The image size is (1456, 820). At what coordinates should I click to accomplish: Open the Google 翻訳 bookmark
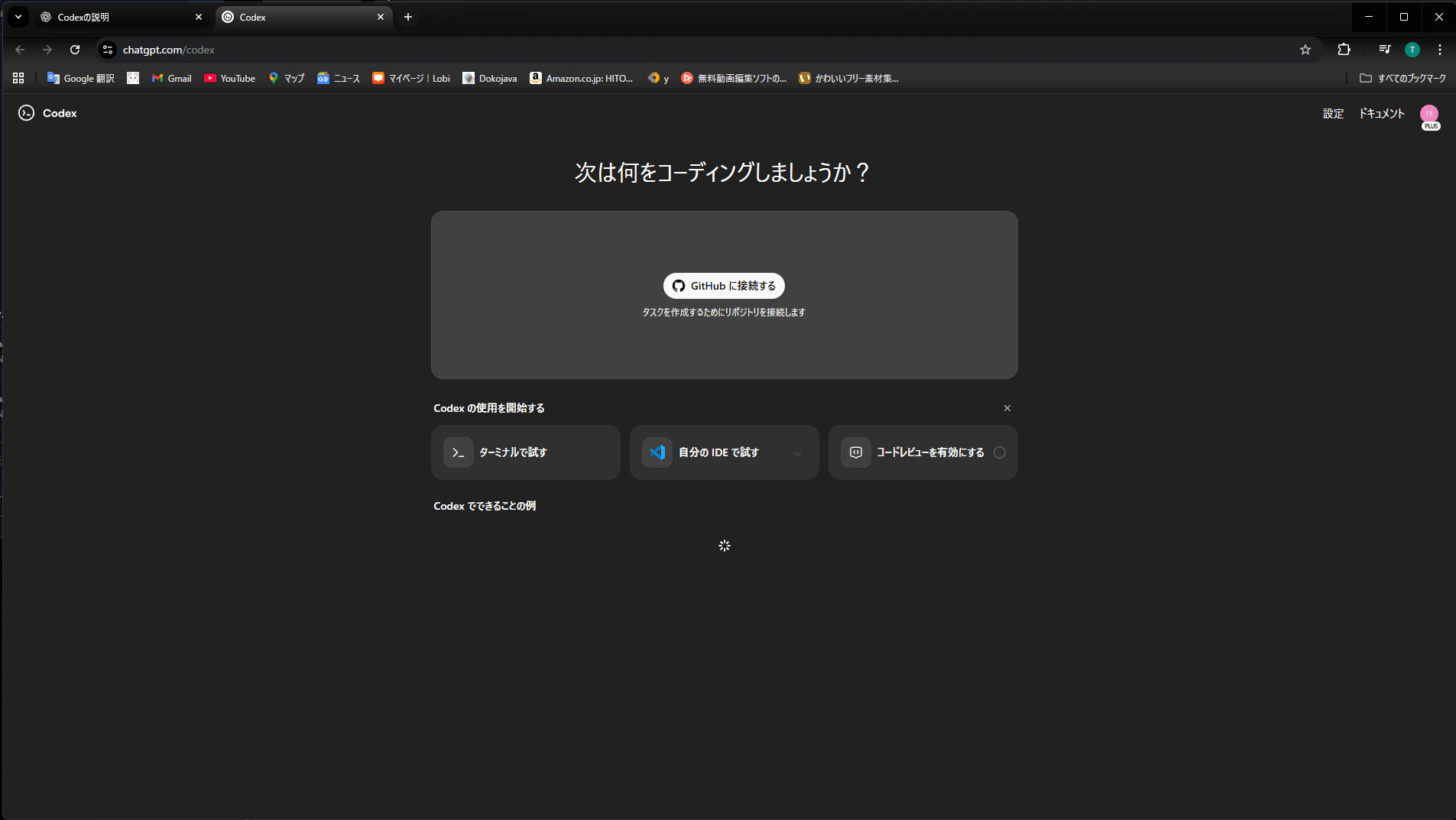pyautogui.click(x=80, y=78)
